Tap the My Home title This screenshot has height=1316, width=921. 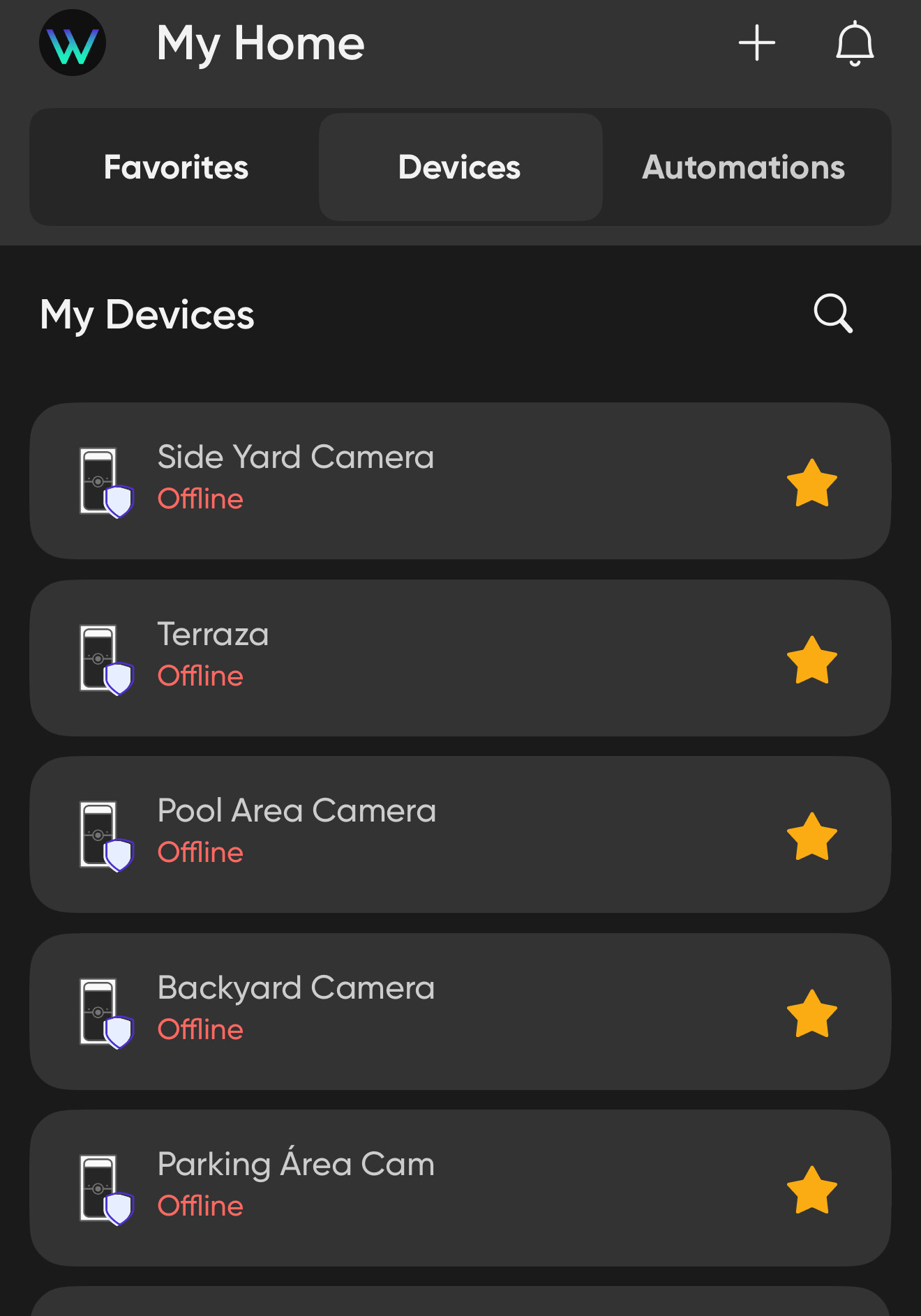[x=261, y=45]
